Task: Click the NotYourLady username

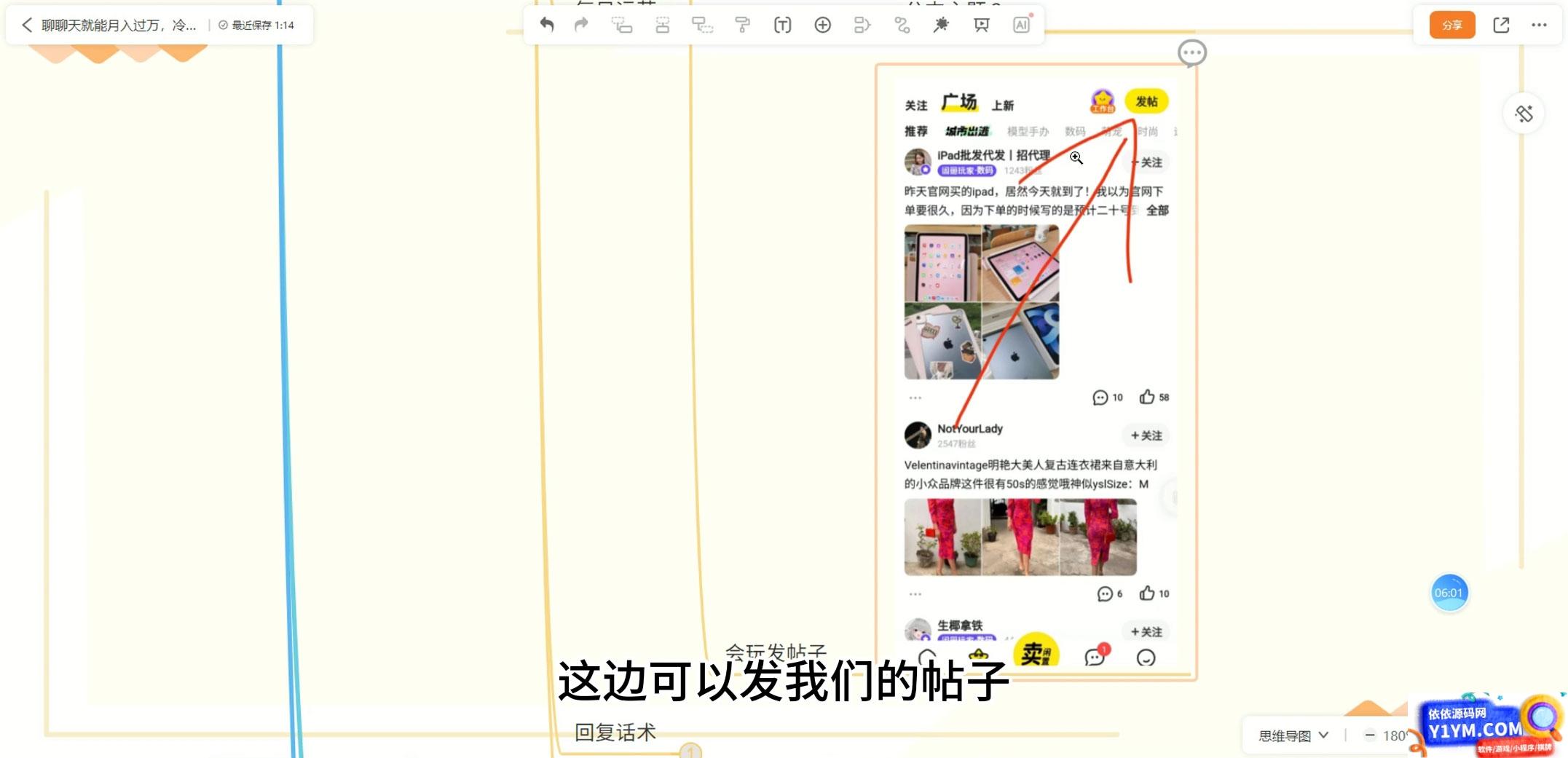Action: coord(969,429)
